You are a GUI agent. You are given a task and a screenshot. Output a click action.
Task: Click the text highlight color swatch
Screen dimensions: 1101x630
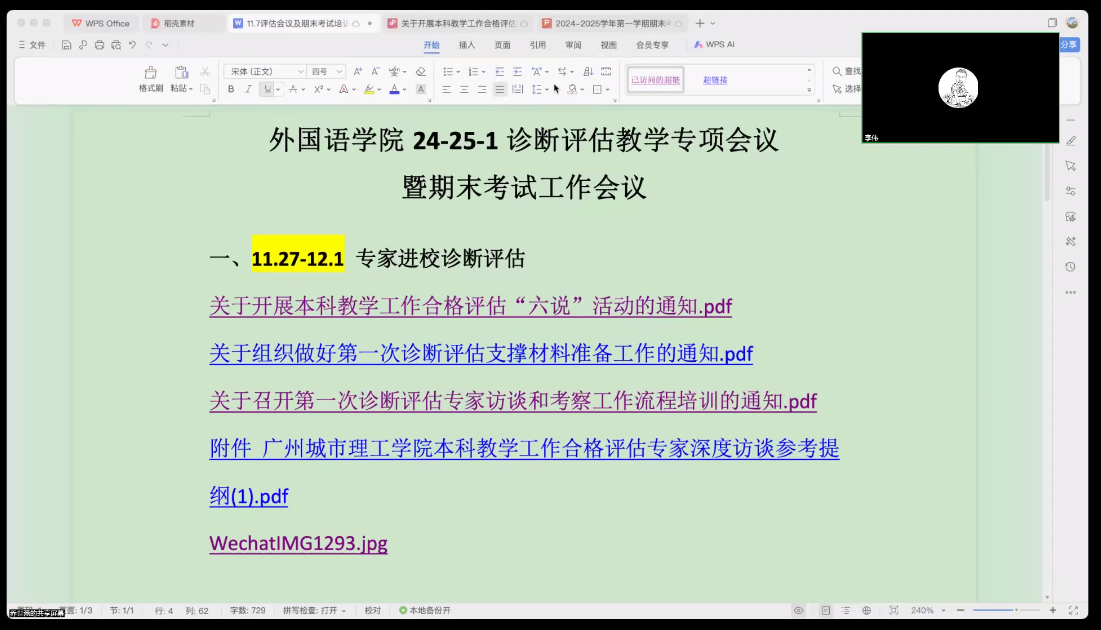coord(369,89)
